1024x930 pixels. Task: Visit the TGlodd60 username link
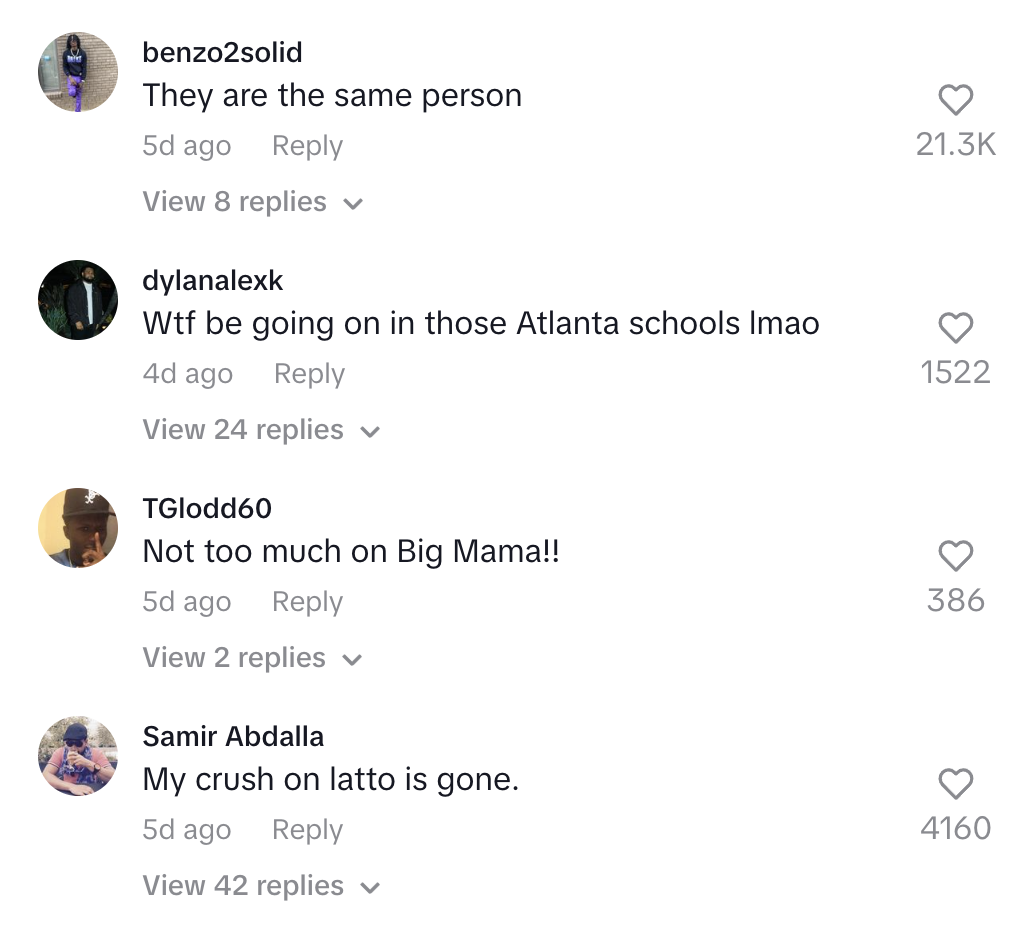[x=207, y=509]
